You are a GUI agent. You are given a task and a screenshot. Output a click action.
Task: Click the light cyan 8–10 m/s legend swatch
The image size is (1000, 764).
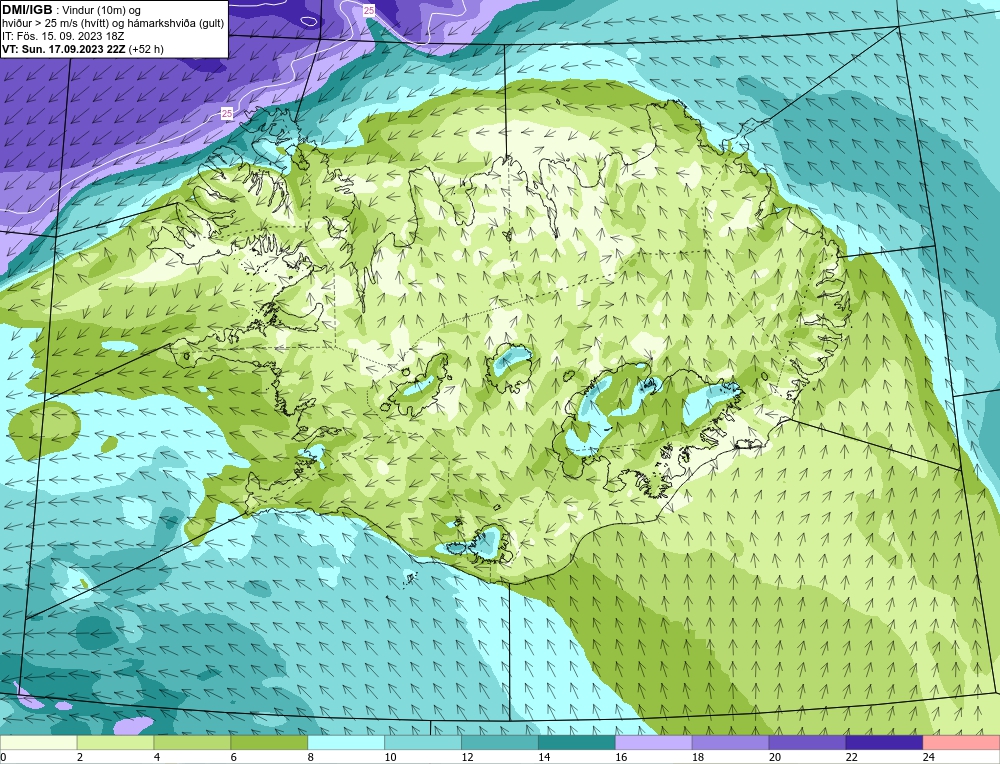[x=346, y=742]
